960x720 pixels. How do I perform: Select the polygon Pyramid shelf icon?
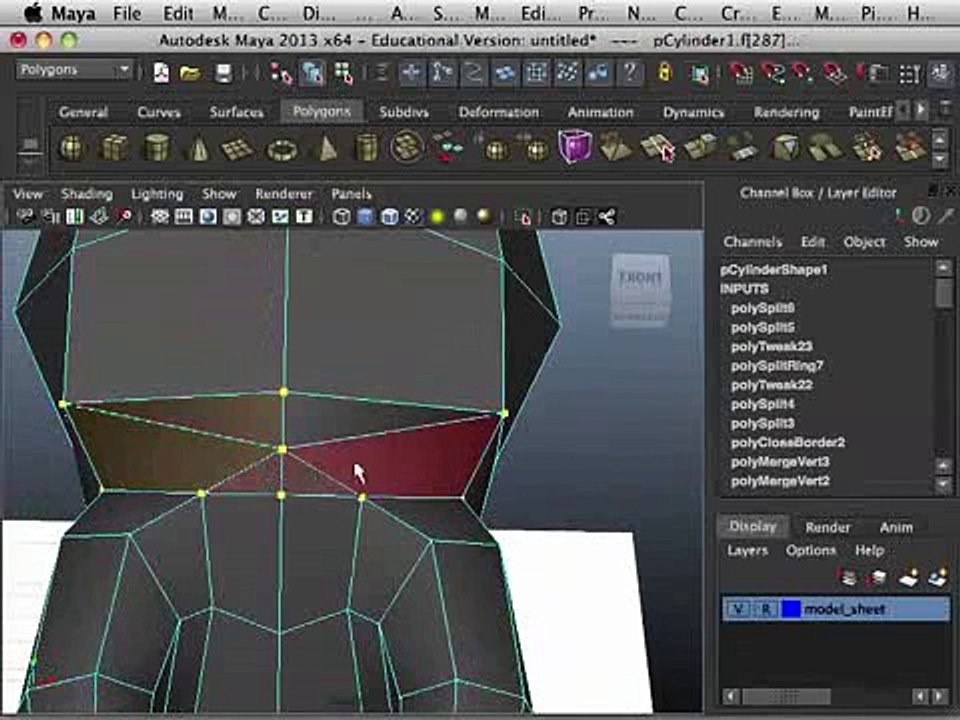point(326,148)
